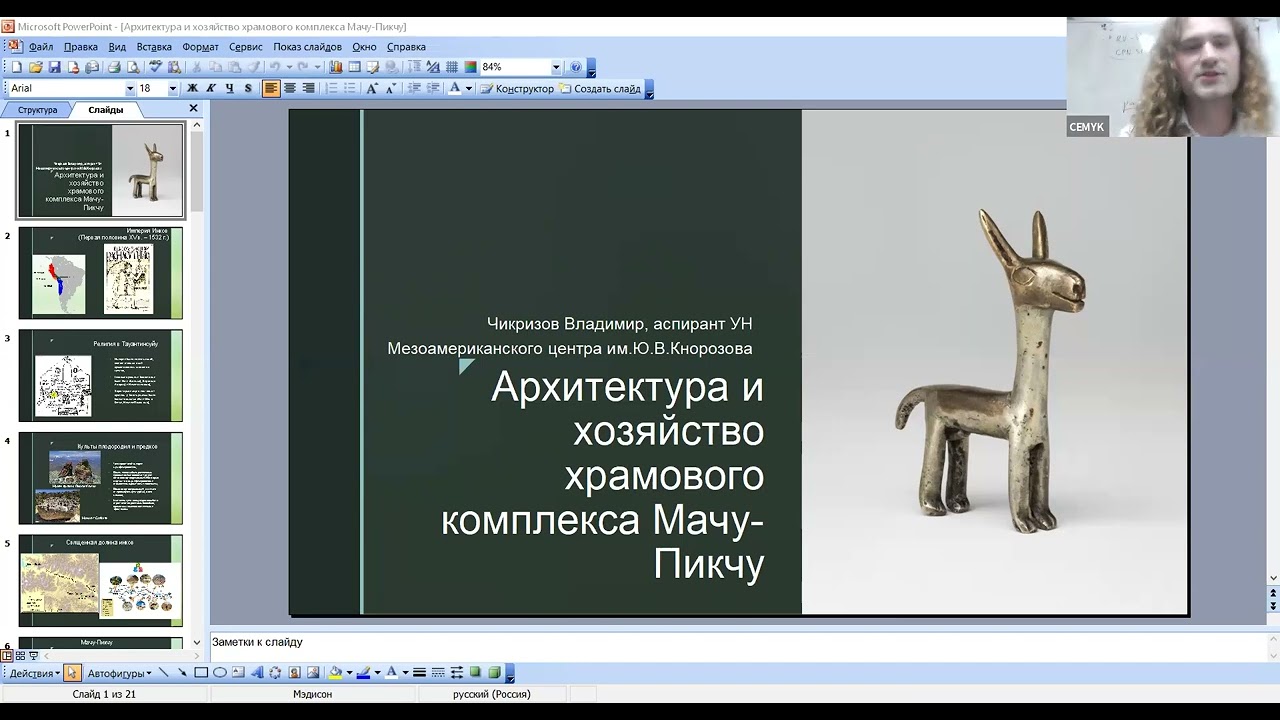Toggle text Shadow (S) formatting
Viewport: 1280px width, 720px height.
click(x=248, y=88)
